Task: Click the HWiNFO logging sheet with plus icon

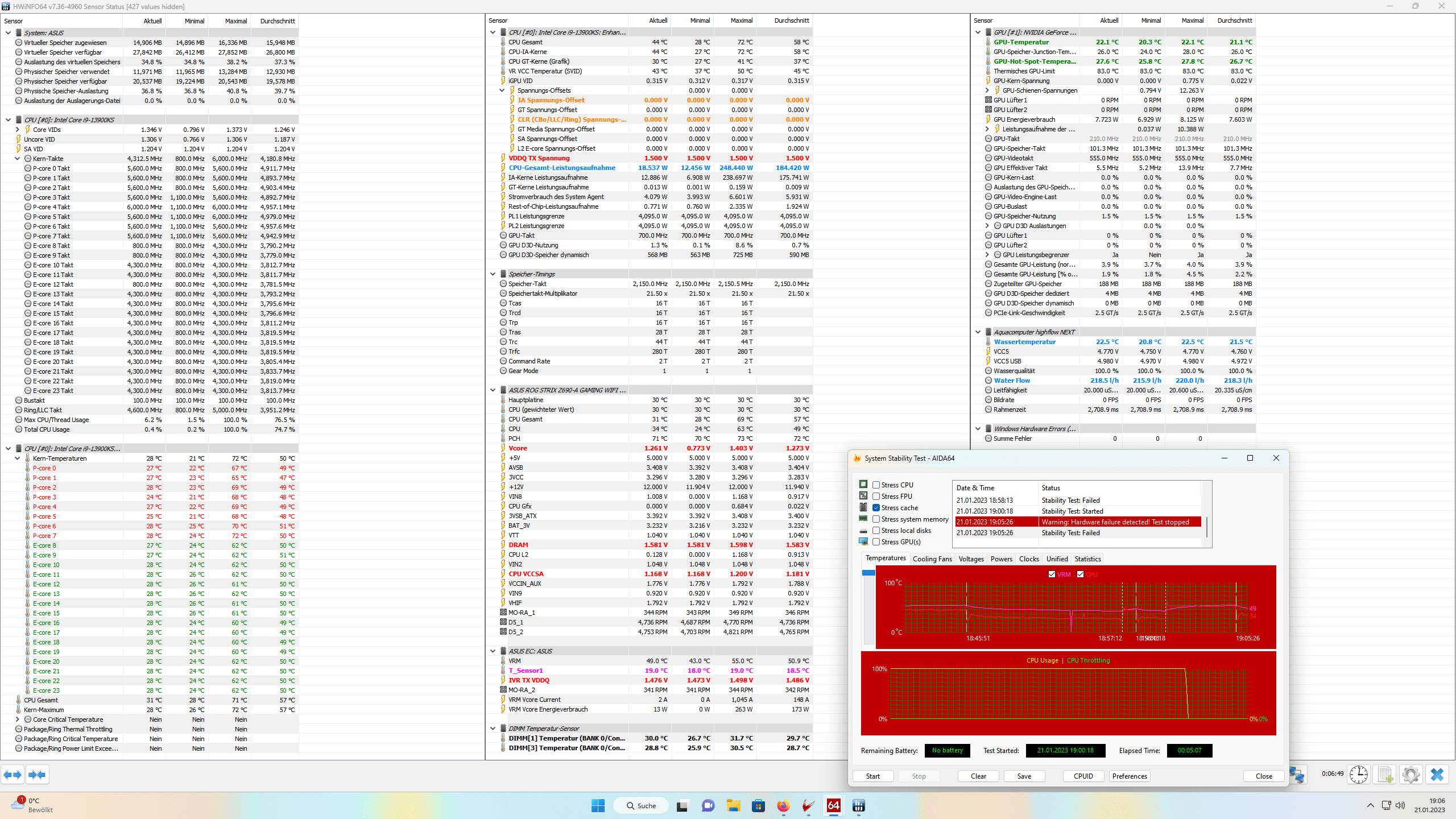Action: pyautogui.click(x=1385, y=775)
